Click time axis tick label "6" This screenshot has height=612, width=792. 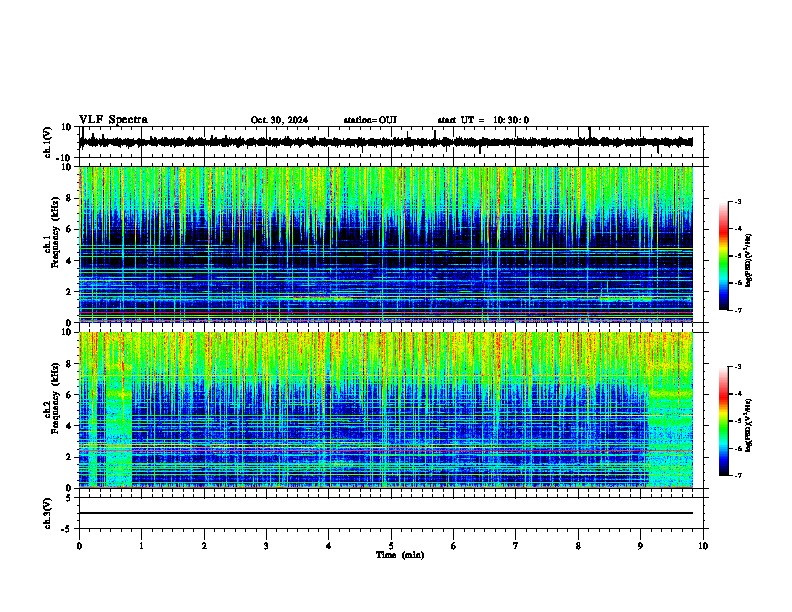pos(454,546)
